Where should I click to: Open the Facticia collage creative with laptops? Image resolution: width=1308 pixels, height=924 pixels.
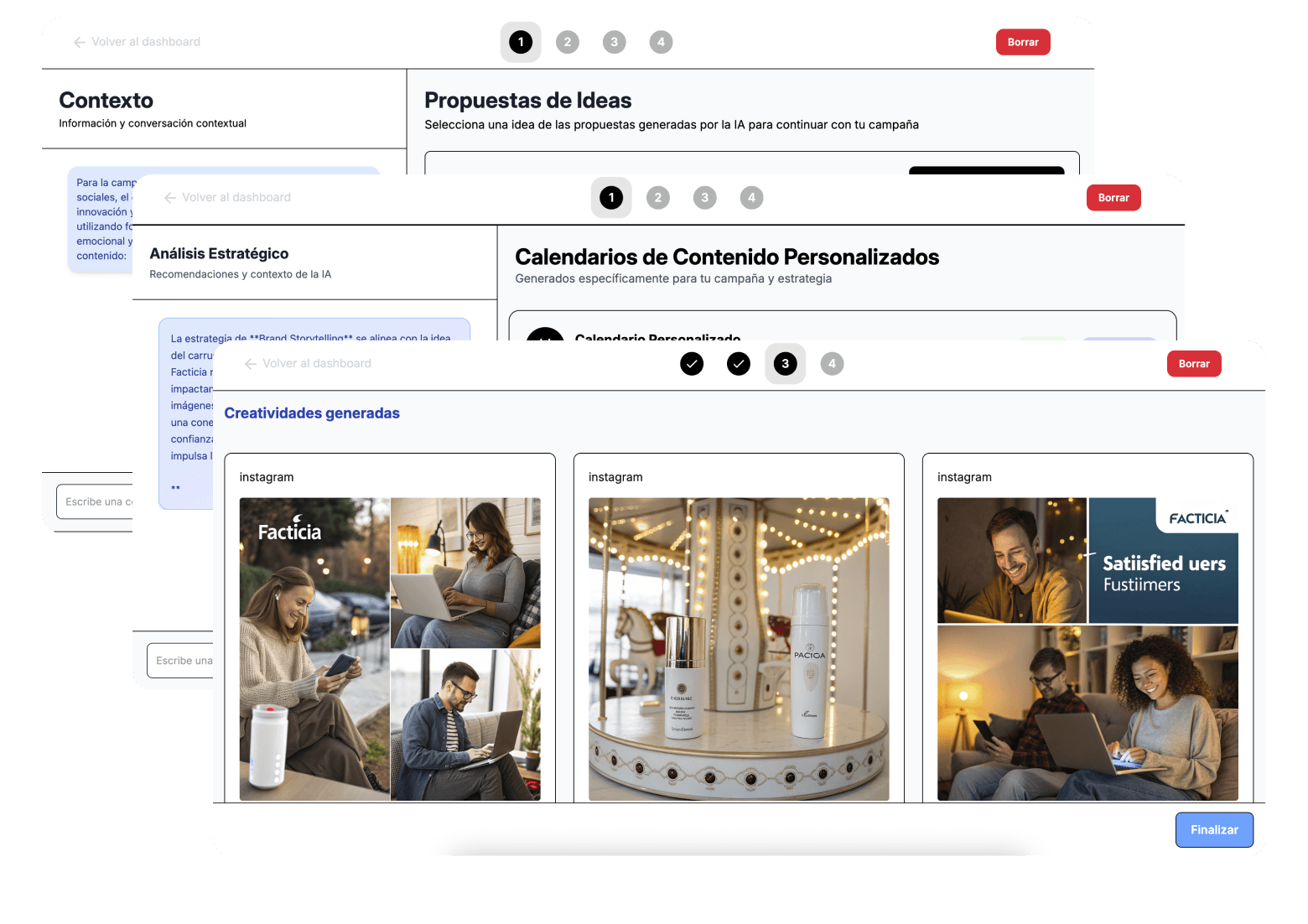390,649
